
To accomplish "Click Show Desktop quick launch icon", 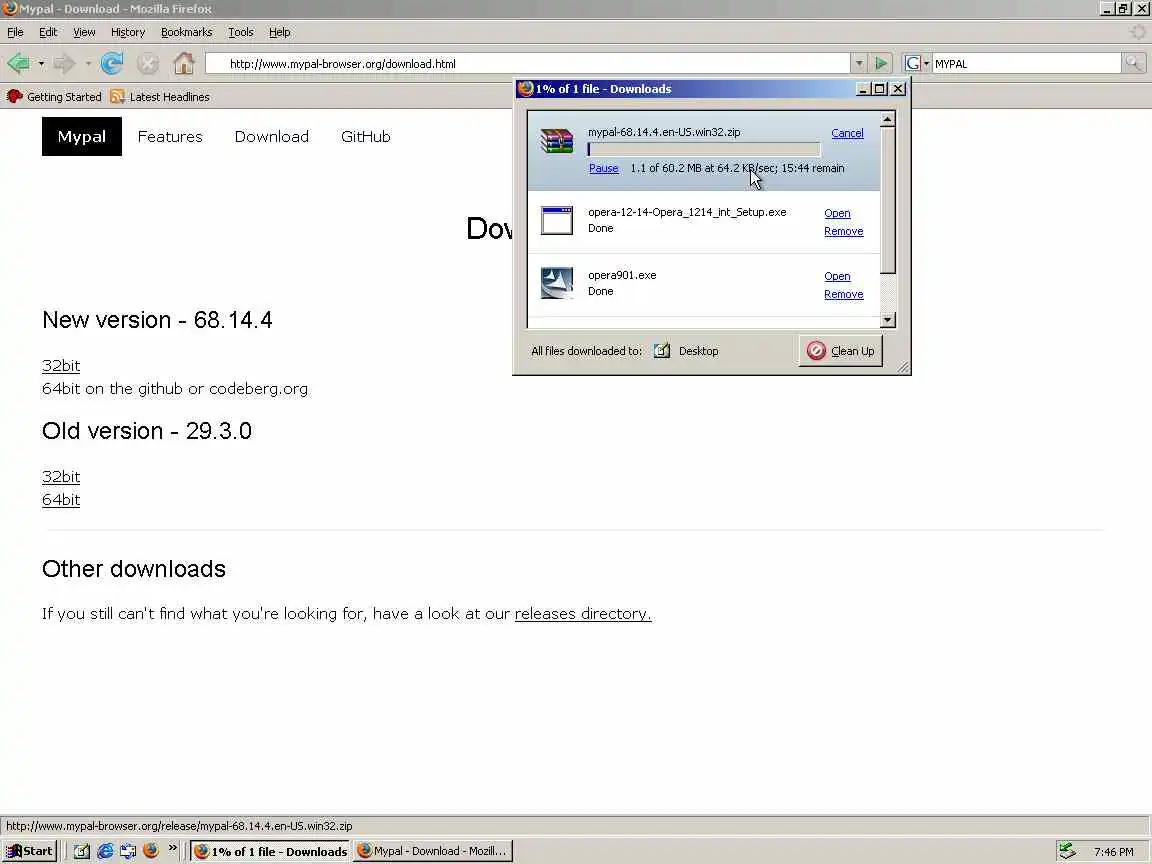I will tap(82, 851).
